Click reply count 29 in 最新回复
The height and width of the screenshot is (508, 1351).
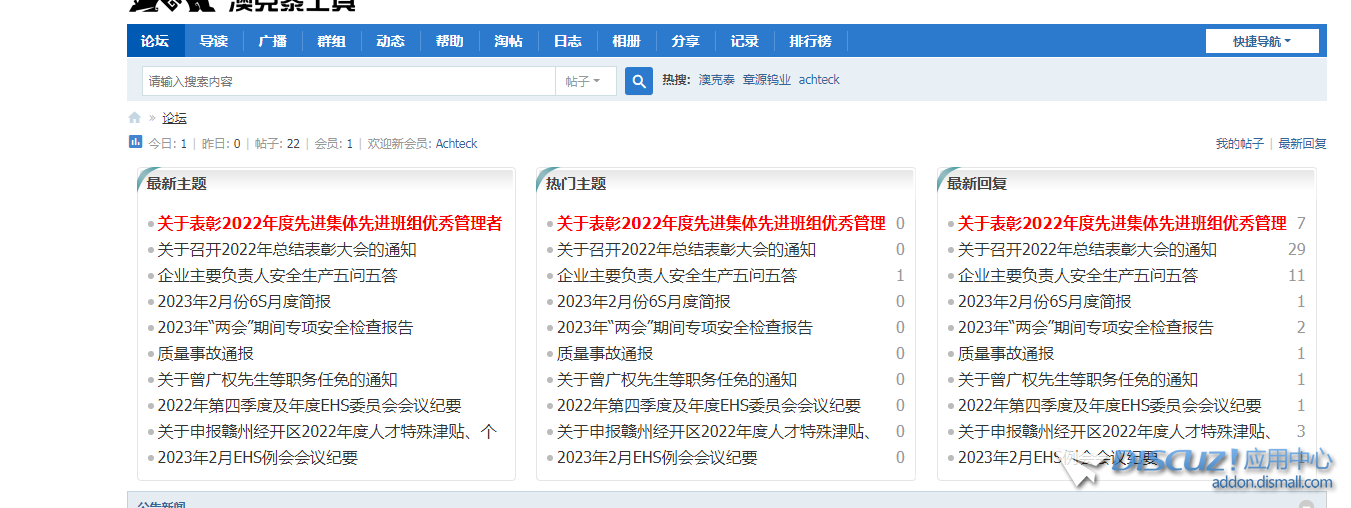(1297, 250)
